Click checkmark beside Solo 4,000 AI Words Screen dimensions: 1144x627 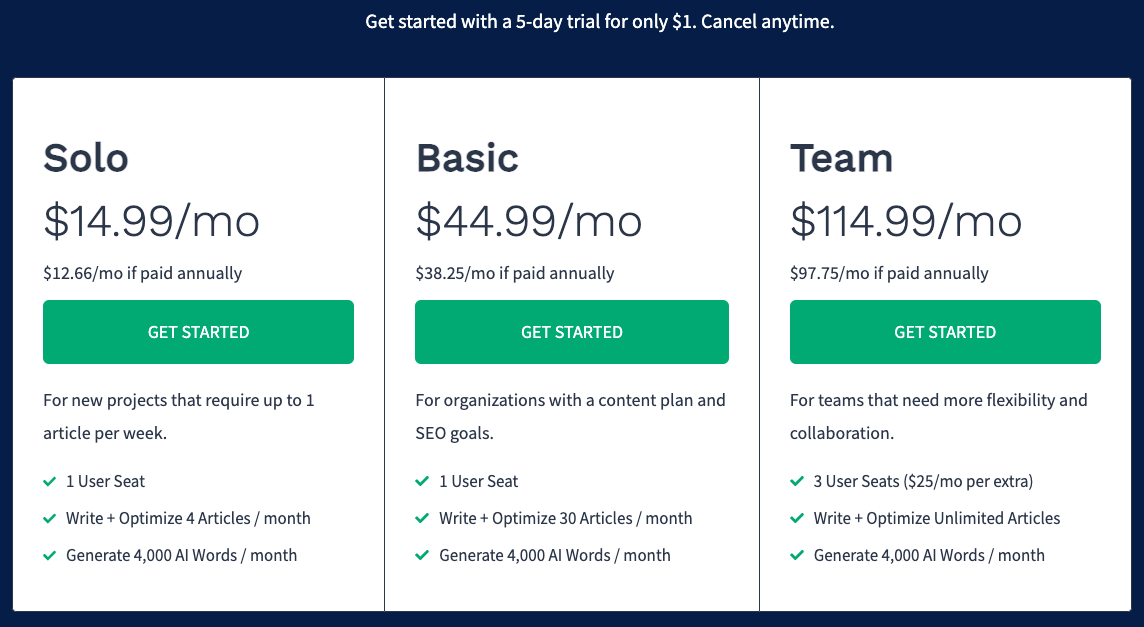click(x=50, y=555)
